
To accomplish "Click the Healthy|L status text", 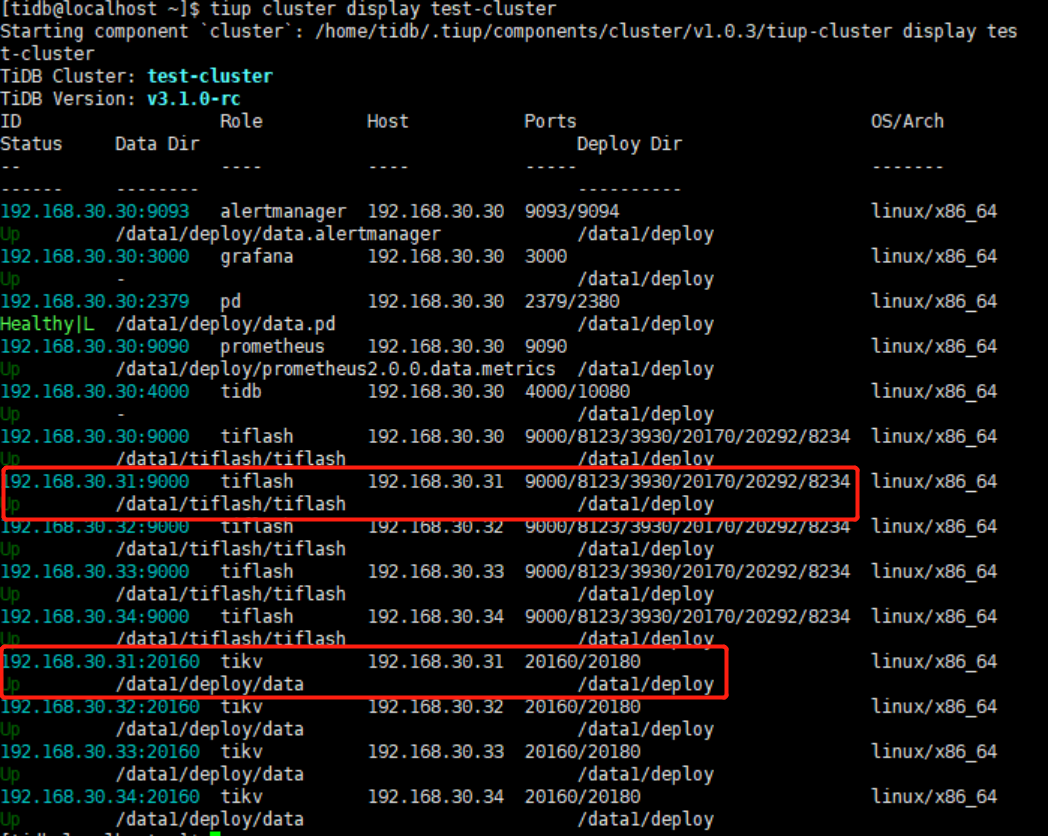I will tap(47, 324).
